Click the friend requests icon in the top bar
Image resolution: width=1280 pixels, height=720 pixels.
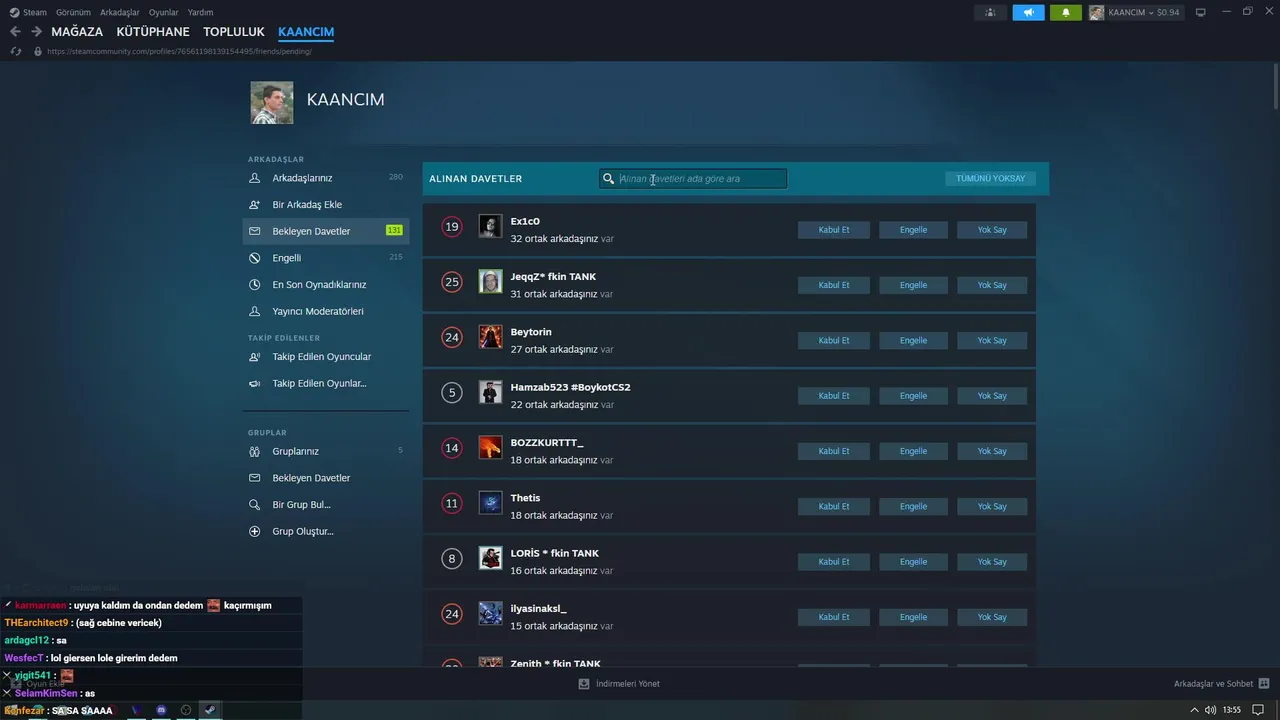pyautogui.click(x=990, y=12)
